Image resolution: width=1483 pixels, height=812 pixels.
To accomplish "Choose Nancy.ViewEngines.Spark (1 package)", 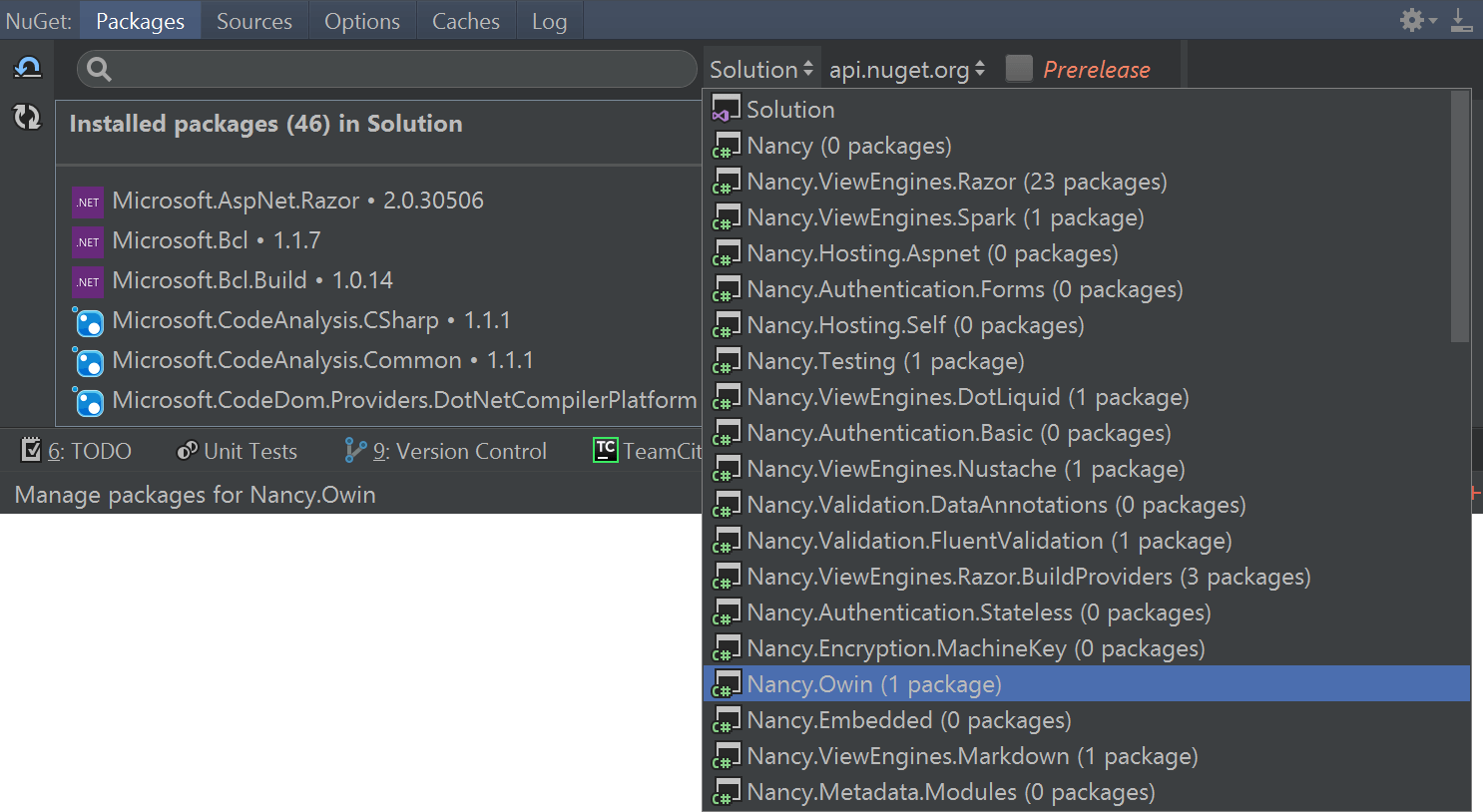I will 1079,217.
